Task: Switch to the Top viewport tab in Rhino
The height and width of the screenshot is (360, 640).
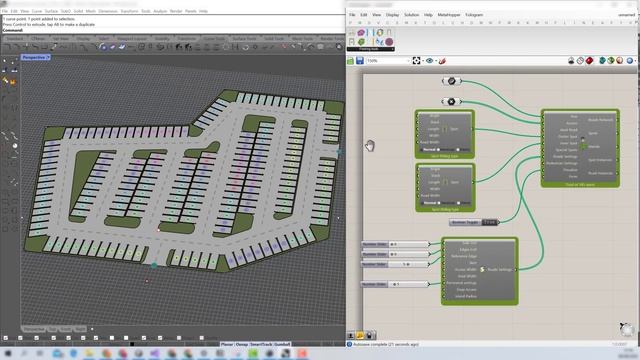Action: point(52,329)
